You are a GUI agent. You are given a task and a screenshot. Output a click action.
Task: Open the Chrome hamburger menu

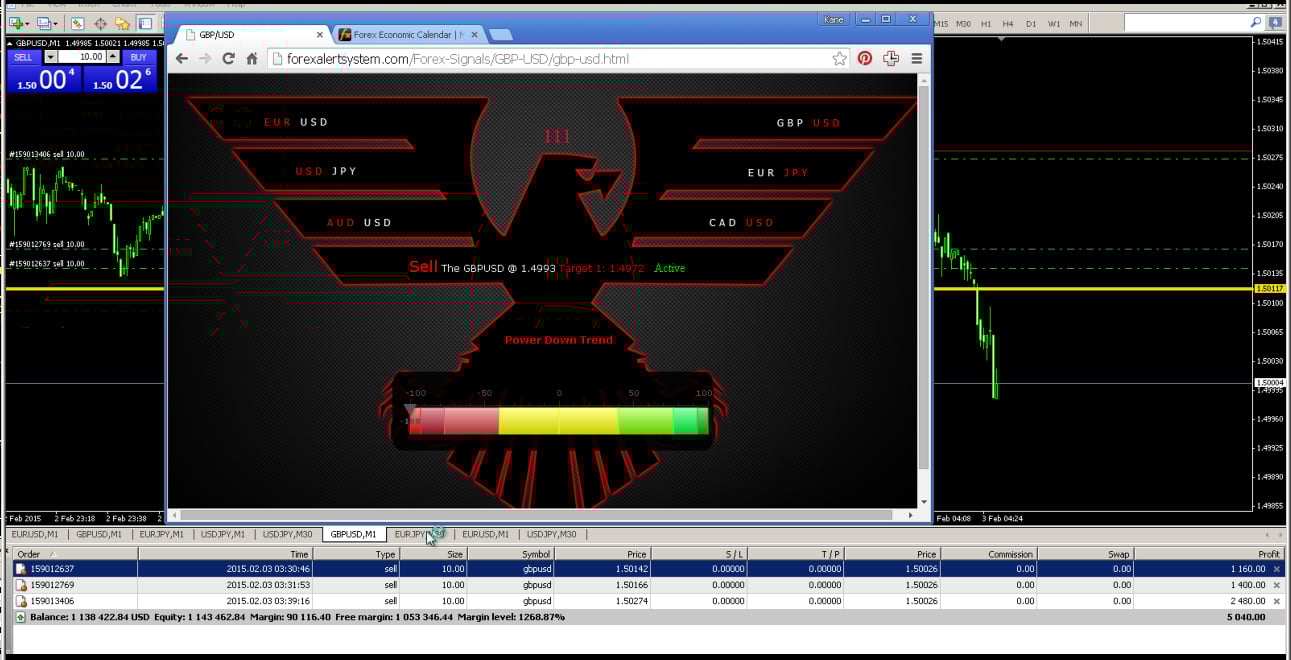point(916,59)
